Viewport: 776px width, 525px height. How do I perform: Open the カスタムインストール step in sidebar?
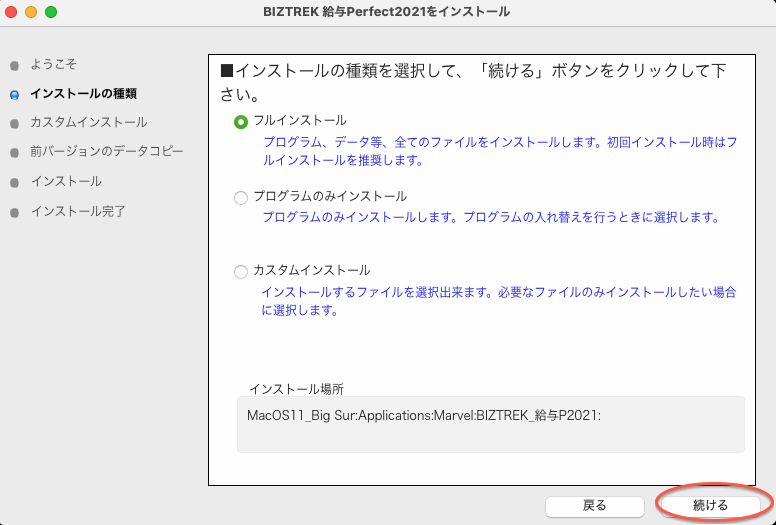88,123
